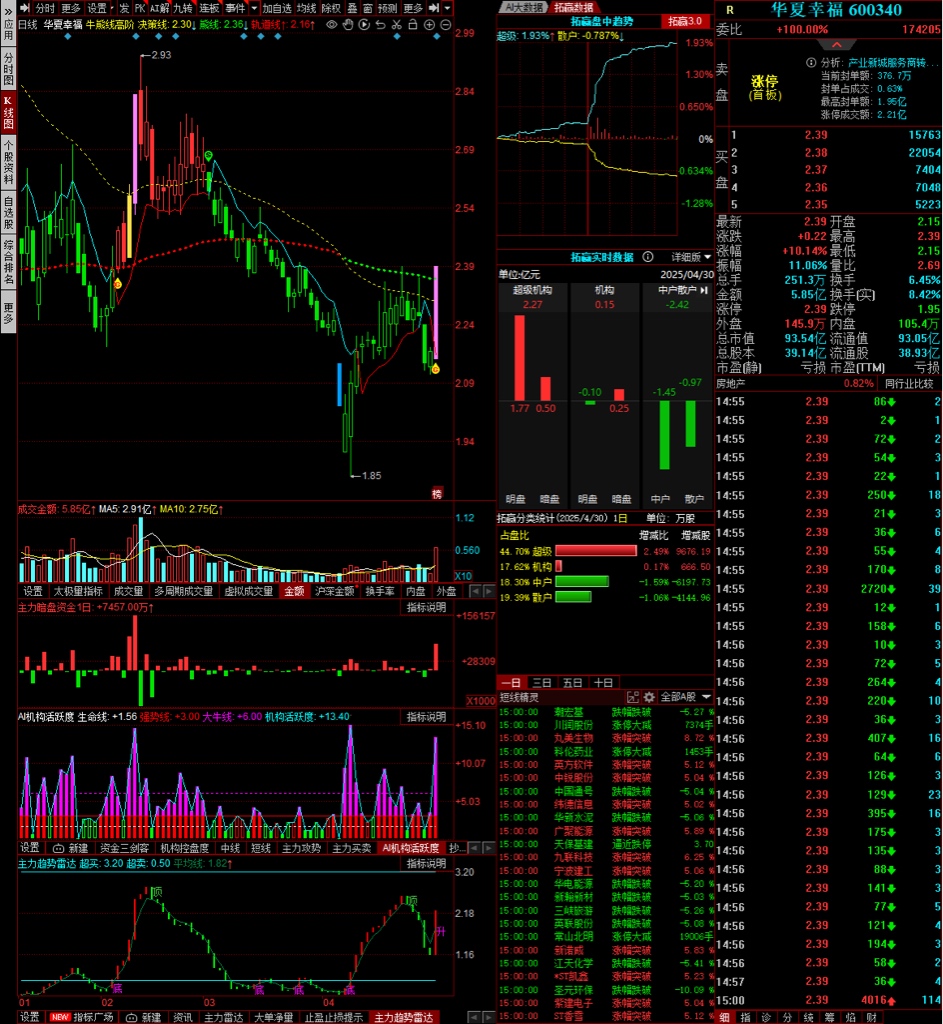This screenshot has width=943, height=1024.
Task: Expand the 应用 sidebar double-chevron
Action: click(x=8, y=10)
